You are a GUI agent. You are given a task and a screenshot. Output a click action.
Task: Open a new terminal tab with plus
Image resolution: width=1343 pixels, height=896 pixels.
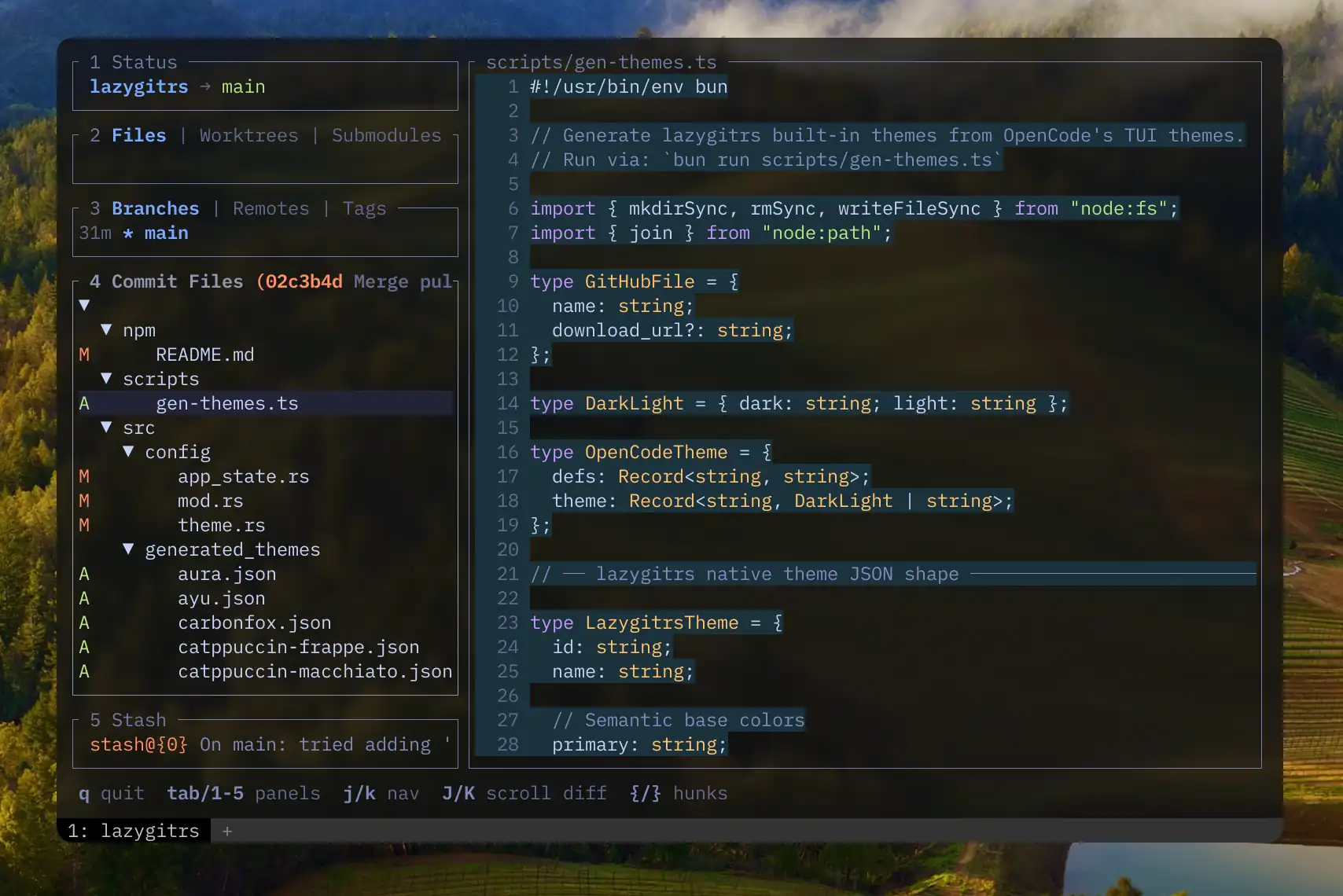pos(227,831)
